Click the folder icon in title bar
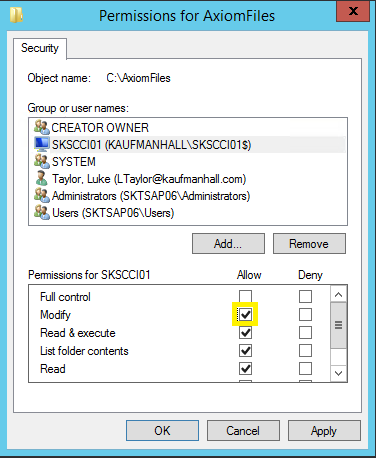The image size is (376, 458). [x=16, y=15]
